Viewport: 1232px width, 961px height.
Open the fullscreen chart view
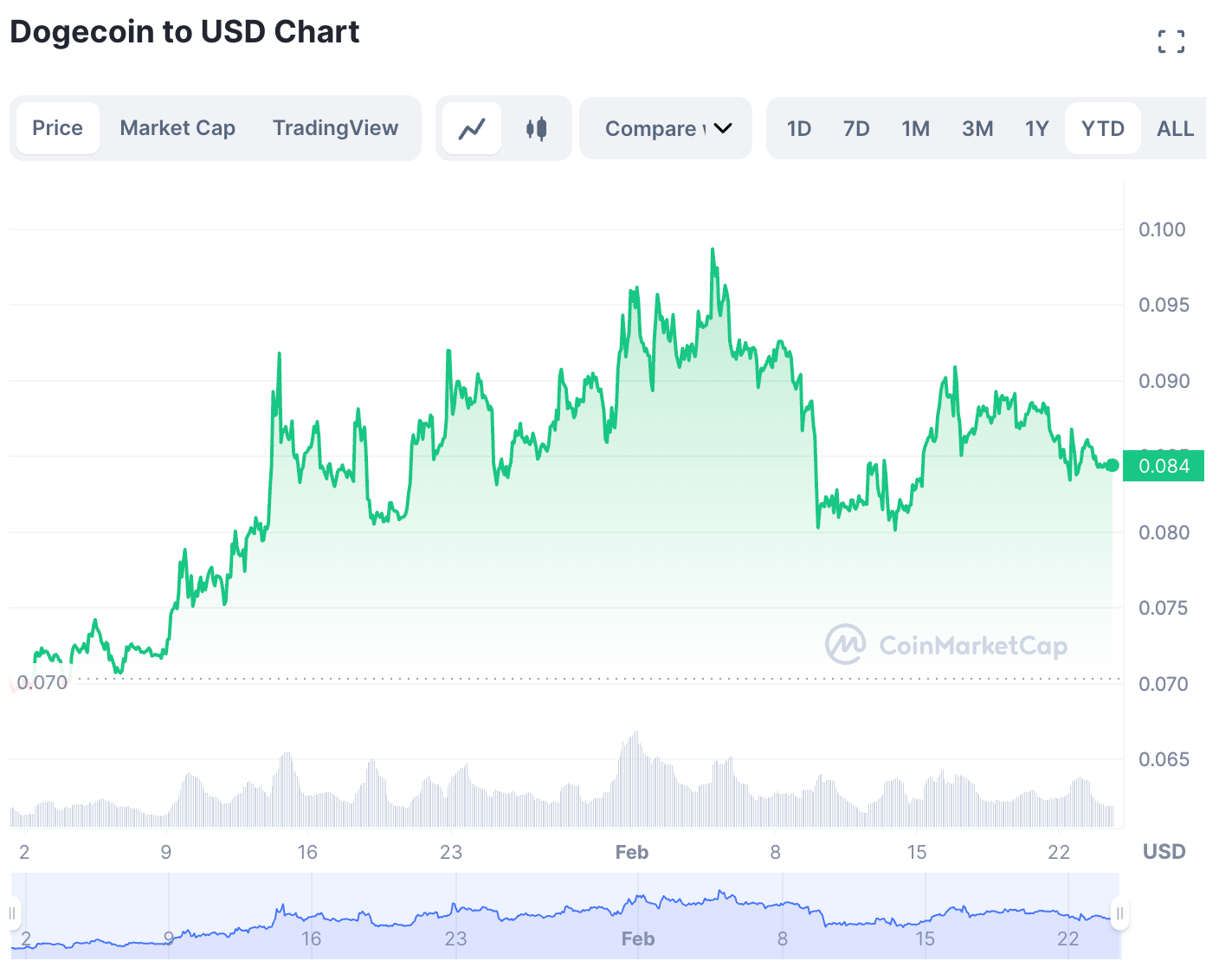point(1171,41)
